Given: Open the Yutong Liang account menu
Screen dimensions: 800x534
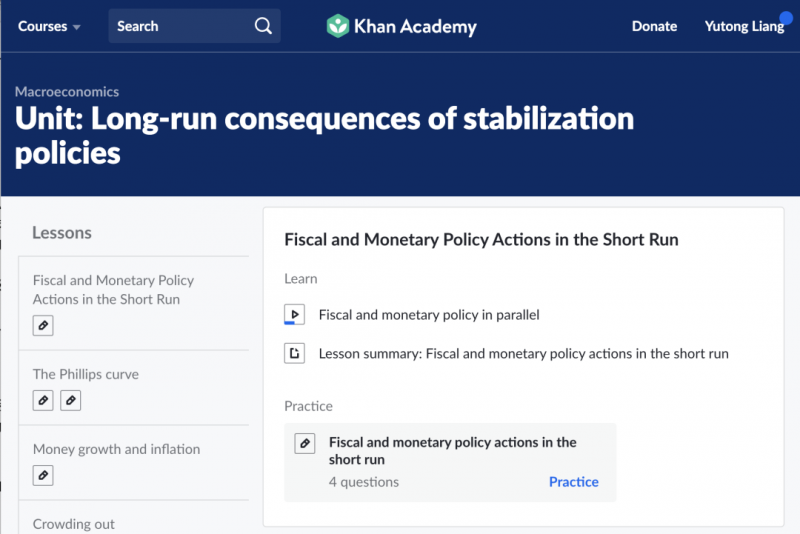Looking at the screenshot, I should [x=744, y=26].
